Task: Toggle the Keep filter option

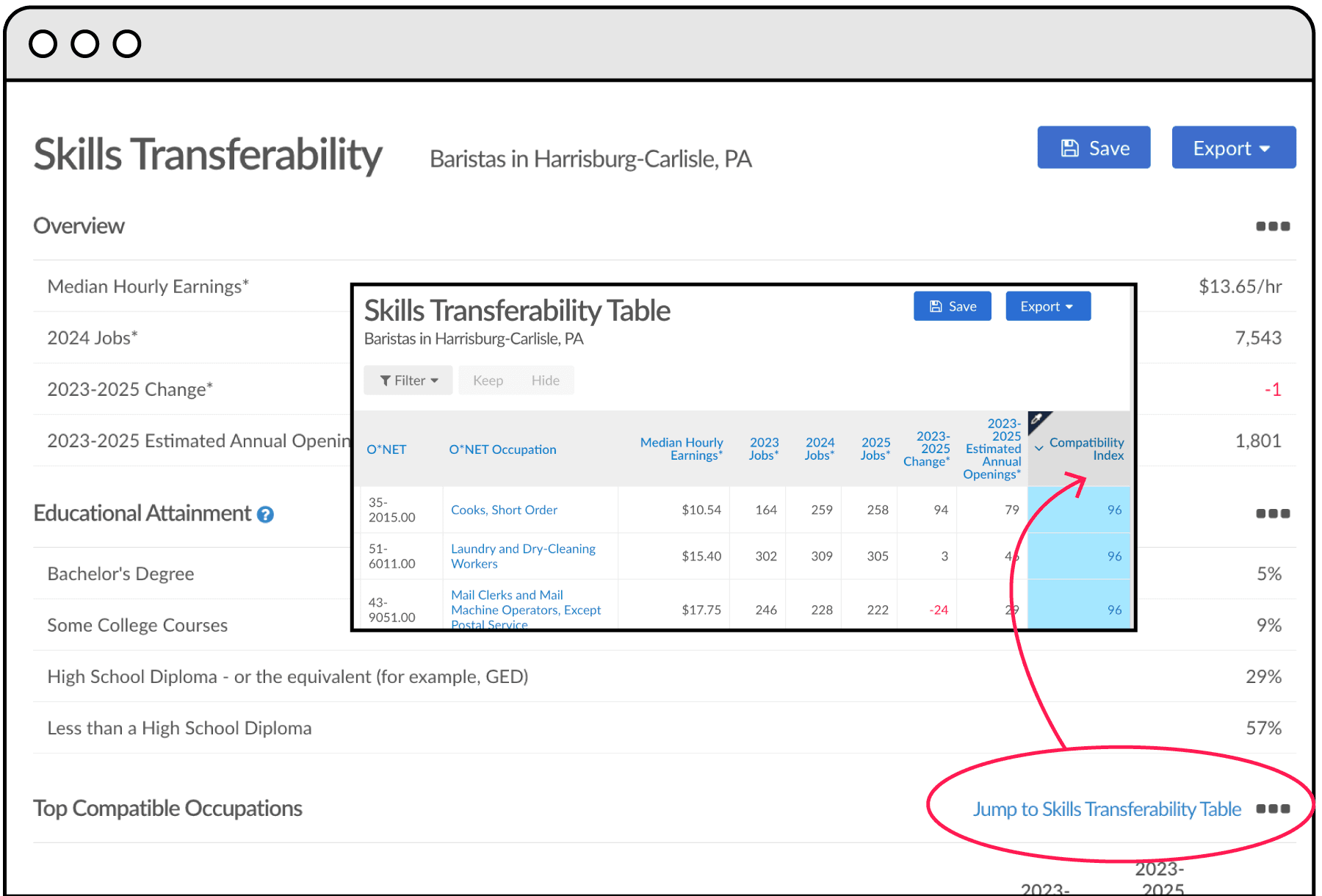Action: click(x=488, y=380)
